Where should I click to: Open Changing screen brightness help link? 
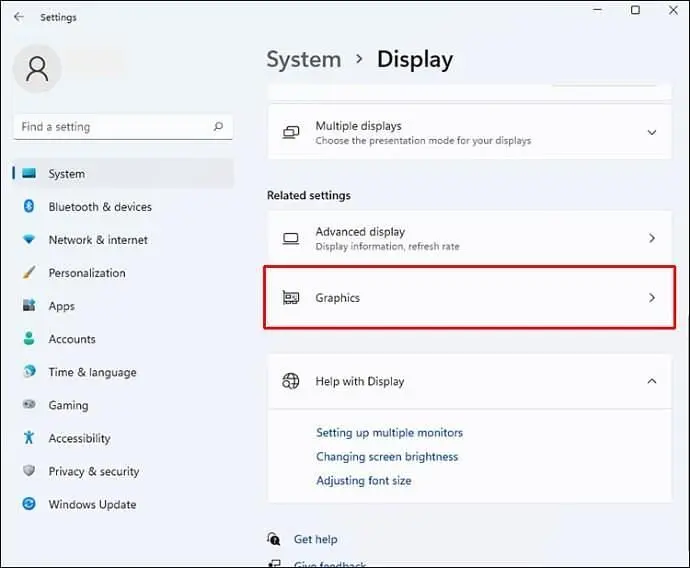387,457
